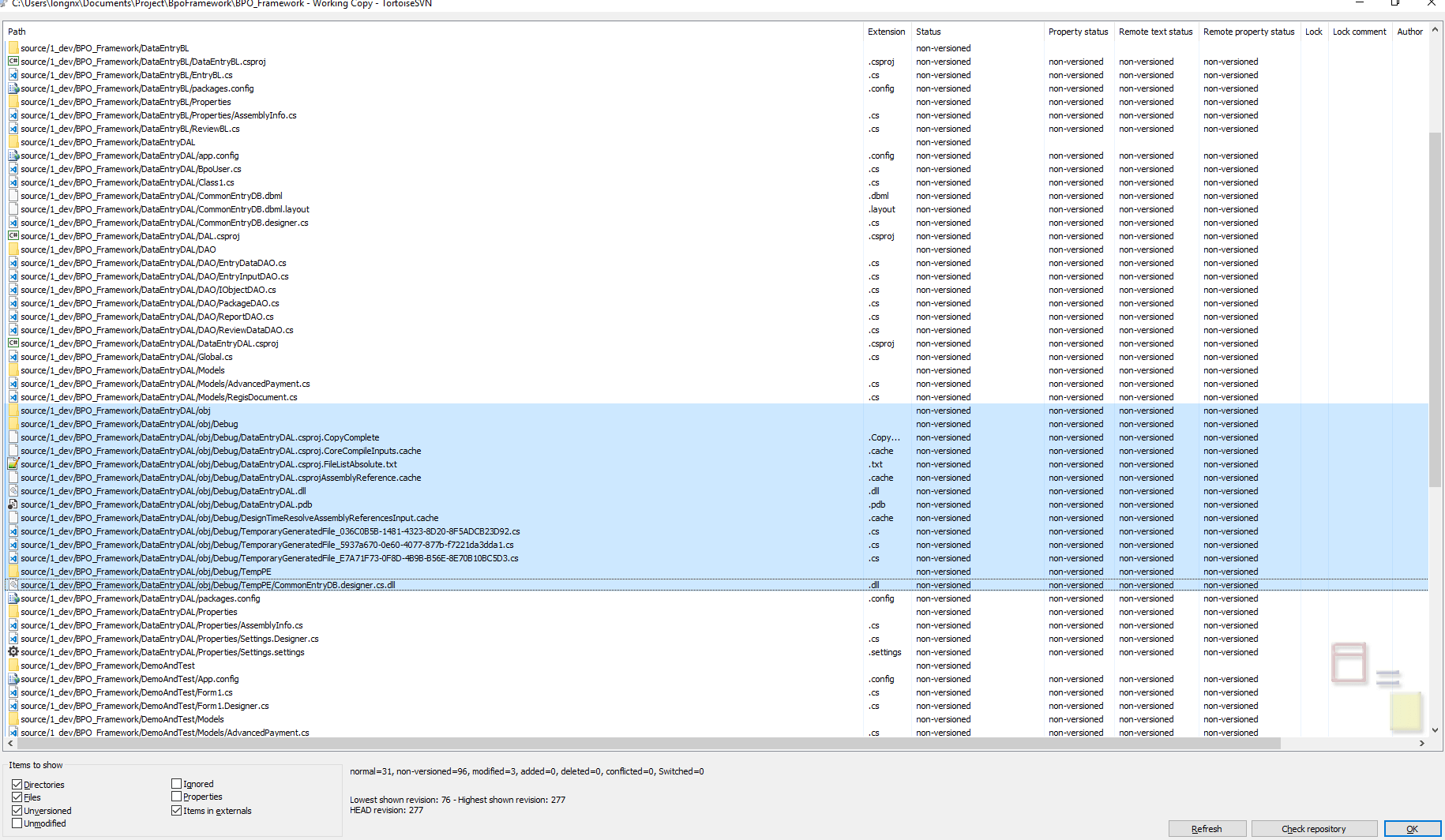Sort by Remote property status header
Image resolution: width=1445 pixels, height=840 pixels.
pos(1248,32)
